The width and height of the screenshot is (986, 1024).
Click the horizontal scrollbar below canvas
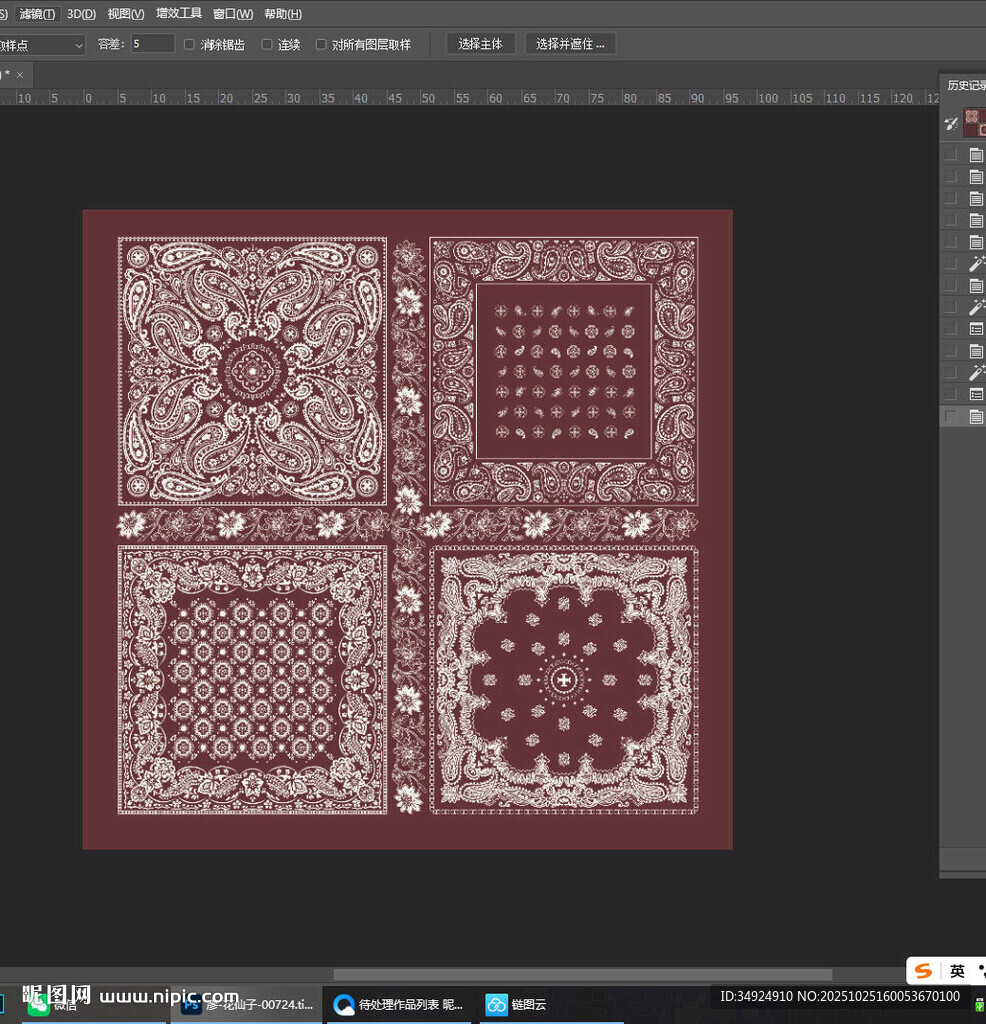point(582,974)
